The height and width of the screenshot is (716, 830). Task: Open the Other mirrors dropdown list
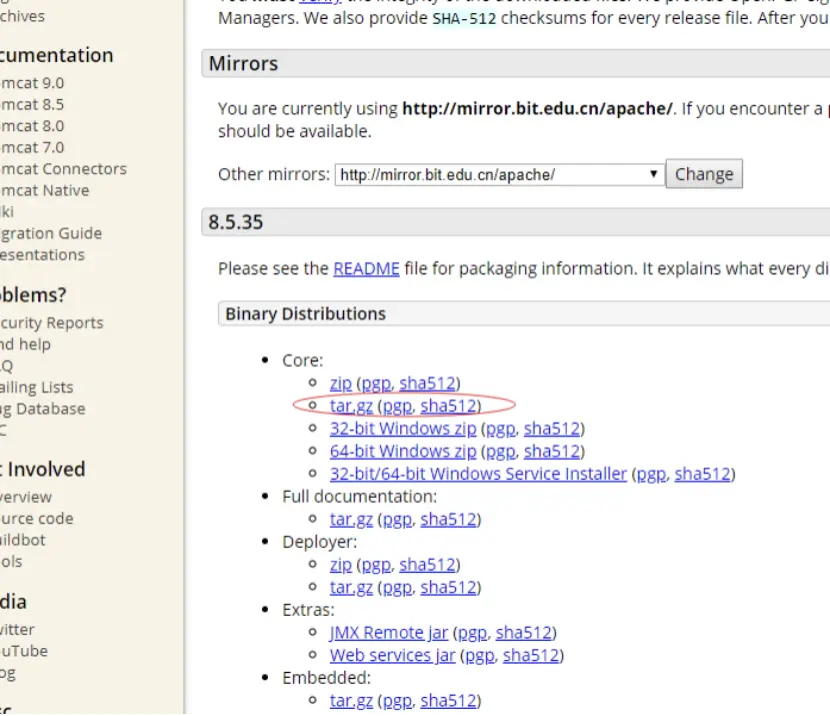[499, 175]
